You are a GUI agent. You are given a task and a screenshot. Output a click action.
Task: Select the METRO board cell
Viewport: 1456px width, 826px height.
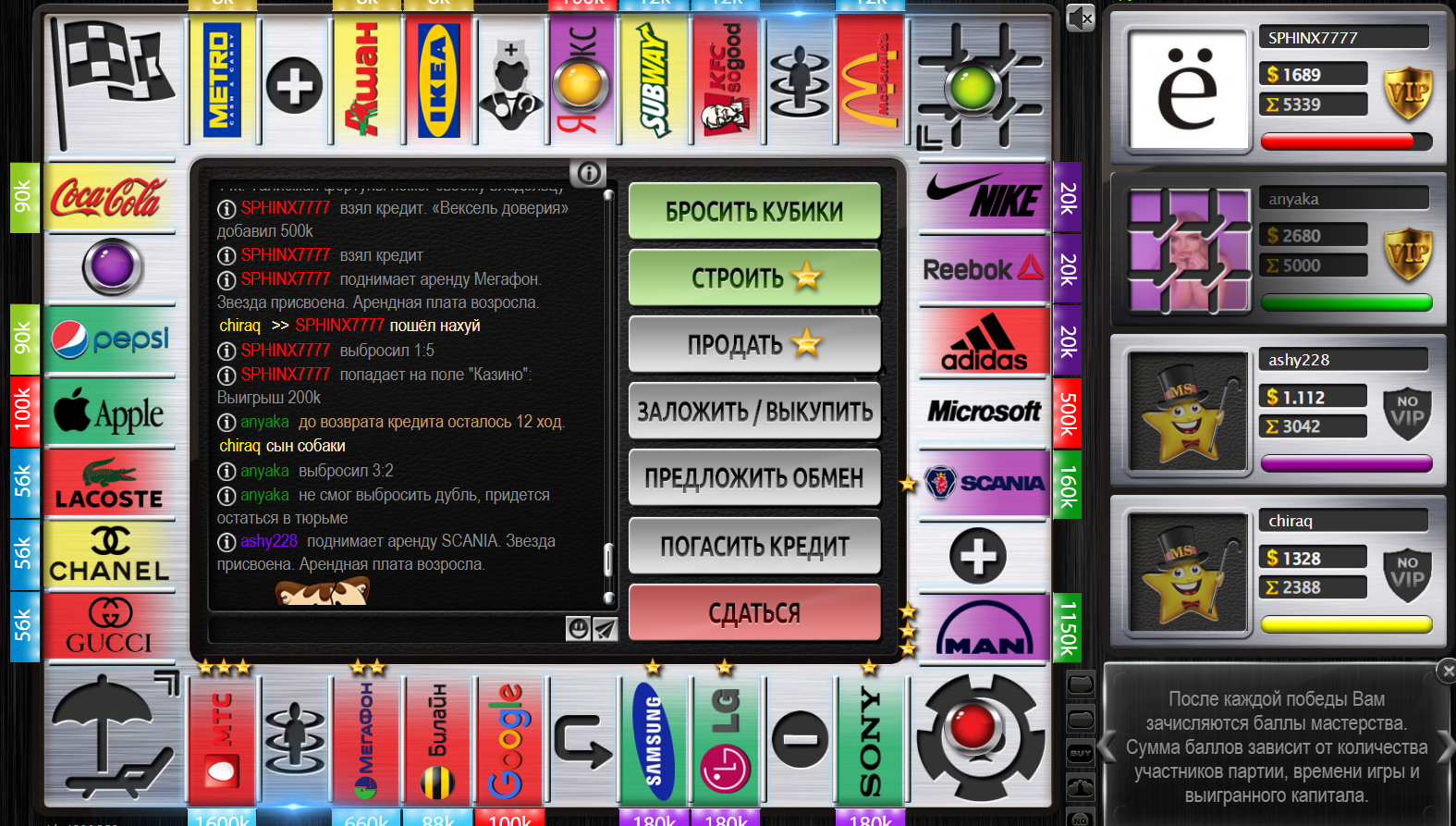(223, 81)
